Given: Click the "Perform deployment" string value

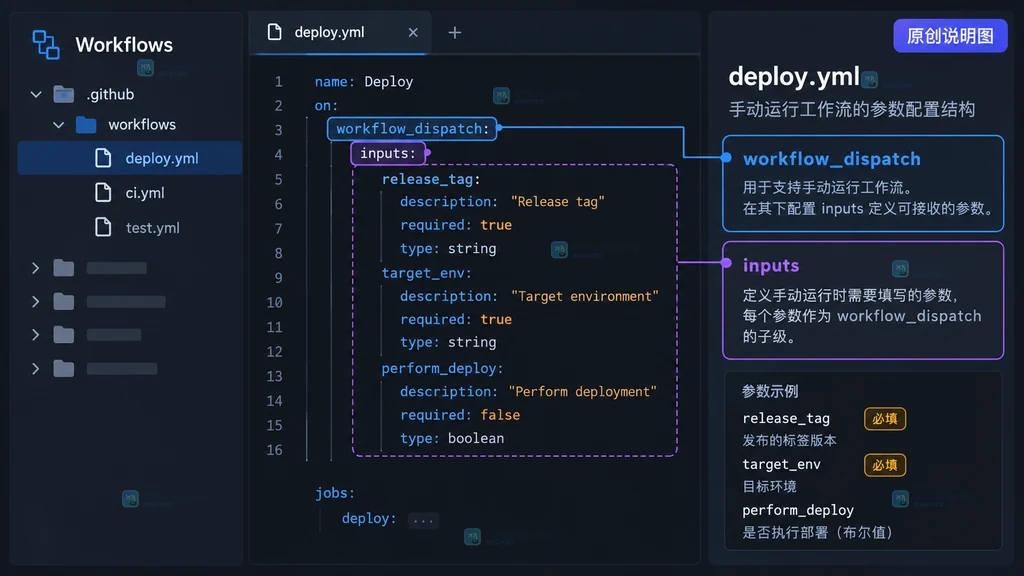Looking at the screenshot, I should pyautogui.click(x=583, y=392).
